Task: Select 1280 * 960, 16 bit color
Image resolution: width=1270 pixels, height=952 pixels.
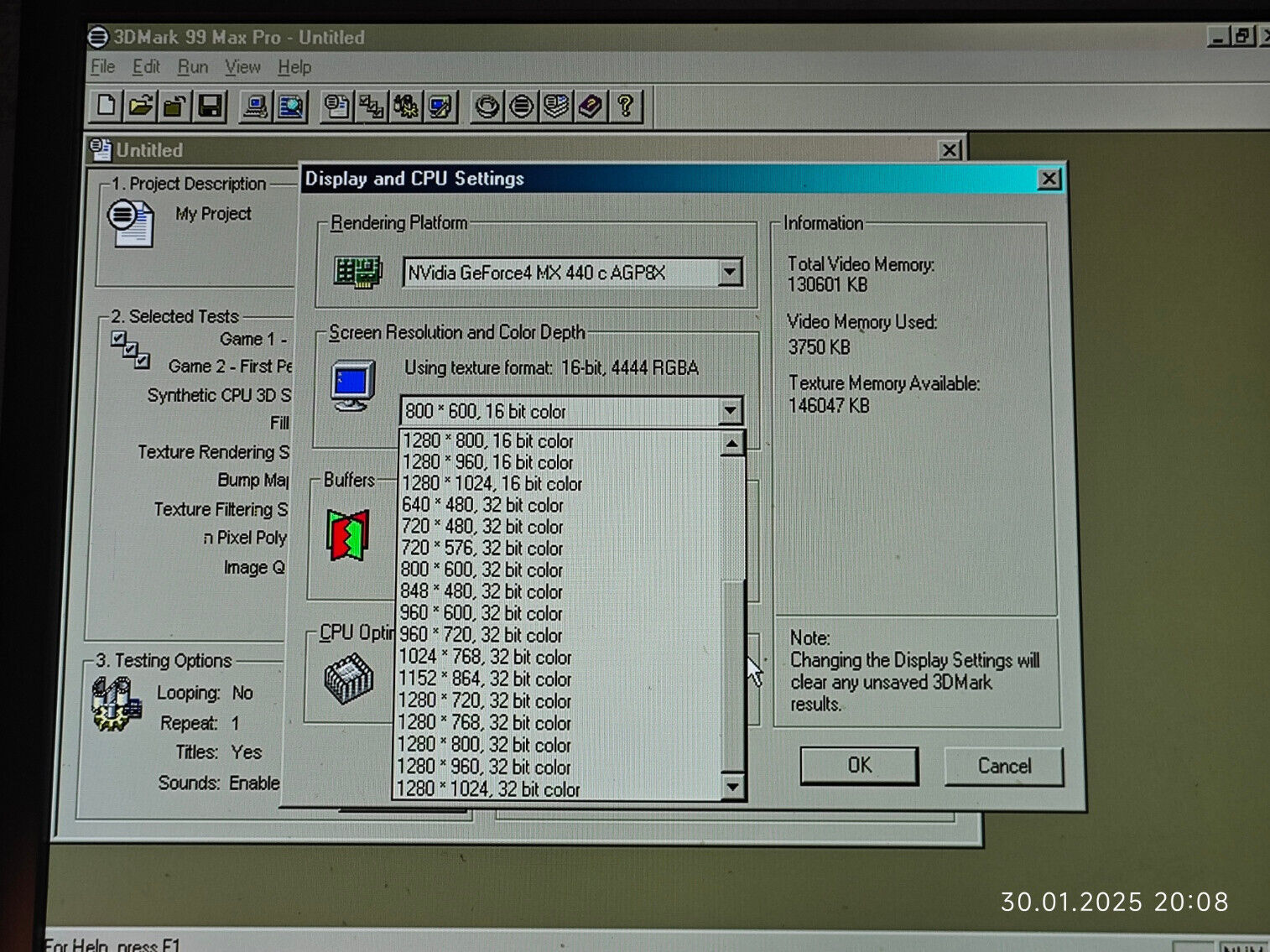Action: pyautogui.click(x=560, y=462)
